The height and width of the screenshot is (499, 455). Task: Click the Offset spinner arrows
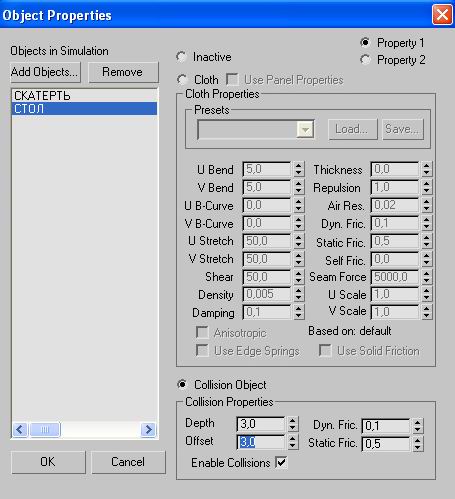pos(292,442)
